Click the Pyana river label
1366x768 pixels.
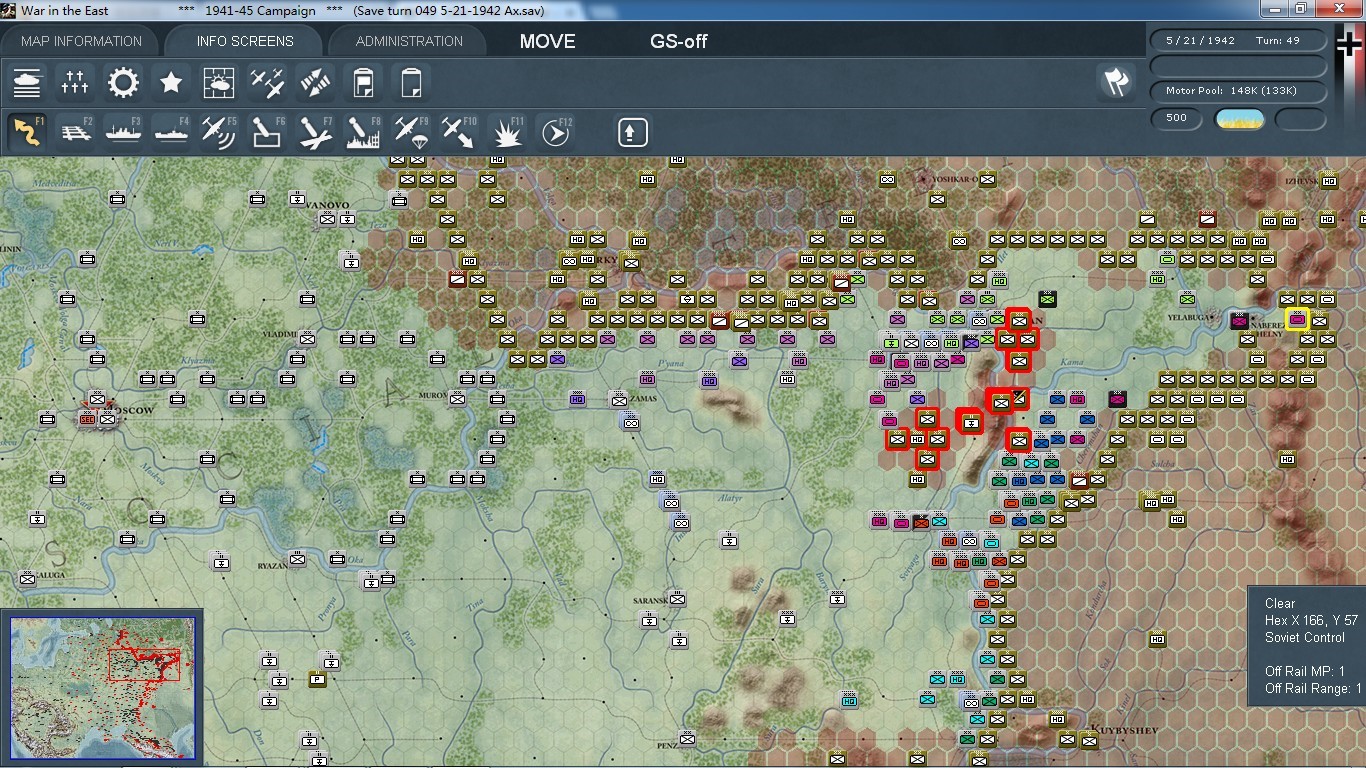pyautogui.click(x=671, y=364)
